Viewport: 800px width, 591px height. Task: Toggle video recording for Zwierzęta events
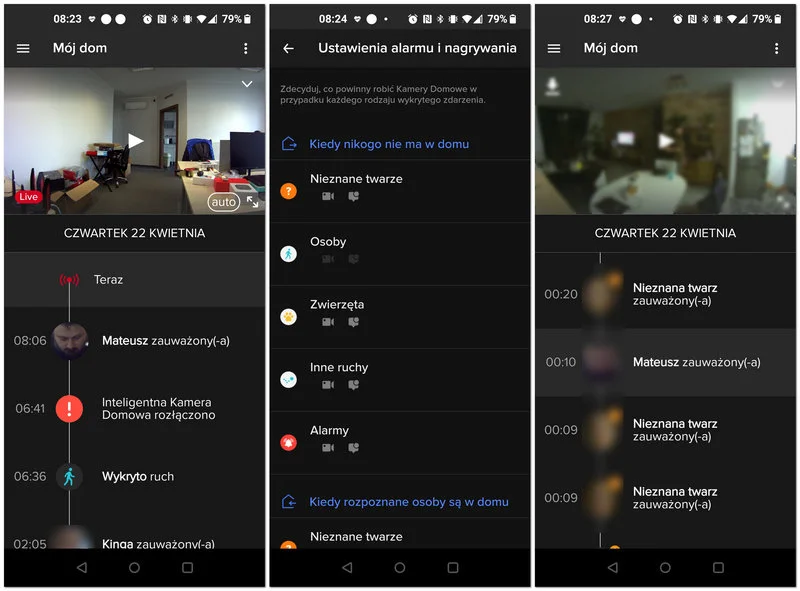[328, 322]
